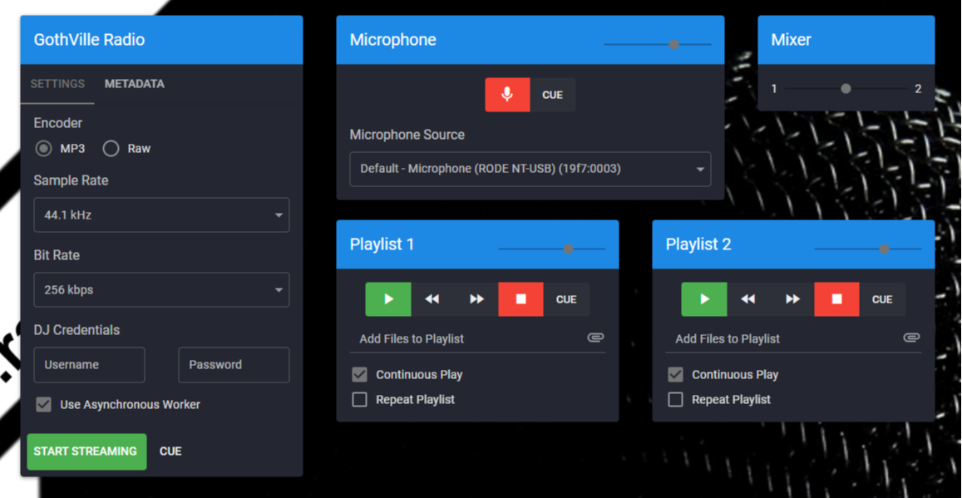Click Playlist 1's paperclip attach icon

[596, 337]
